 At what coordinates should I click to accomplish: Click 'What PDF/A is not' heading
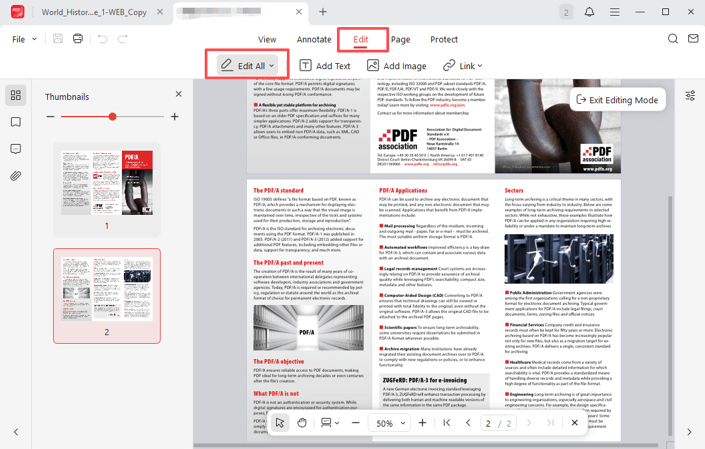[x=276, y=394]
